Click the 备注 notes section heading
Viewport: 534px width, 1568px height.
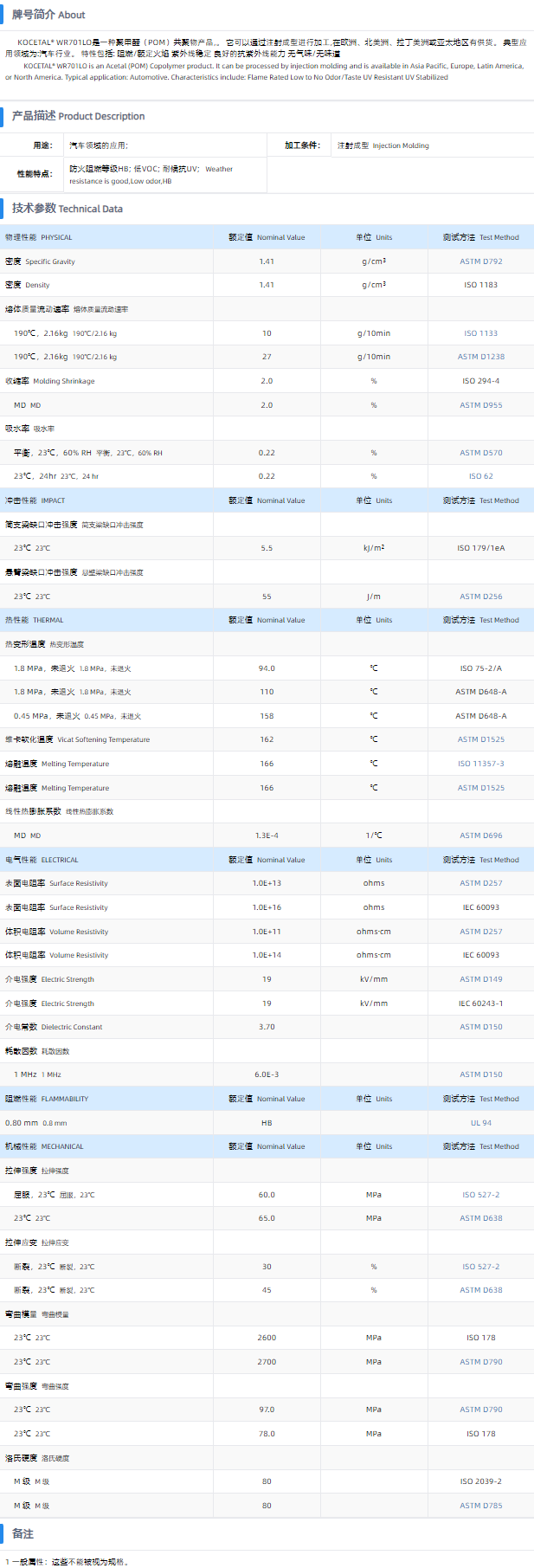tap(23, 1533)
